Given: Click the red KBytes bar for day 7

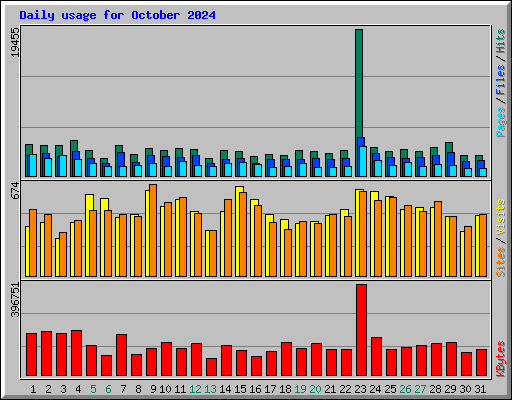Looking at the screenshot, I should pos(121,355).
